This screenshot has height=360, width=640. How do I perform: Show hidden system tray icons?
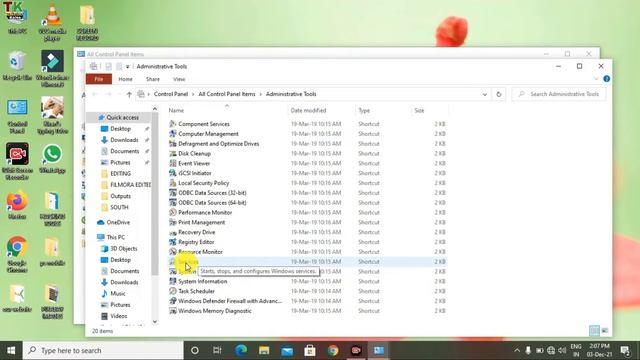[x=517, y=350]
